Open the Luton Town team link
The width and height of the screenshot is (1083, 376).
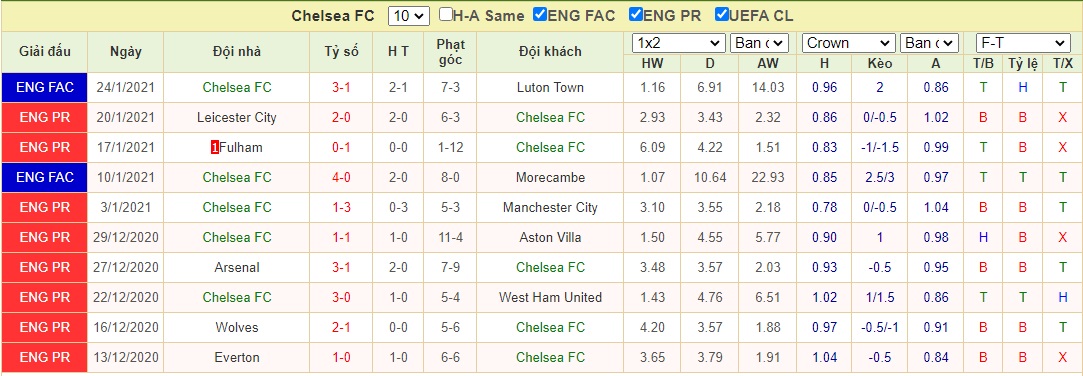point(550,88)
